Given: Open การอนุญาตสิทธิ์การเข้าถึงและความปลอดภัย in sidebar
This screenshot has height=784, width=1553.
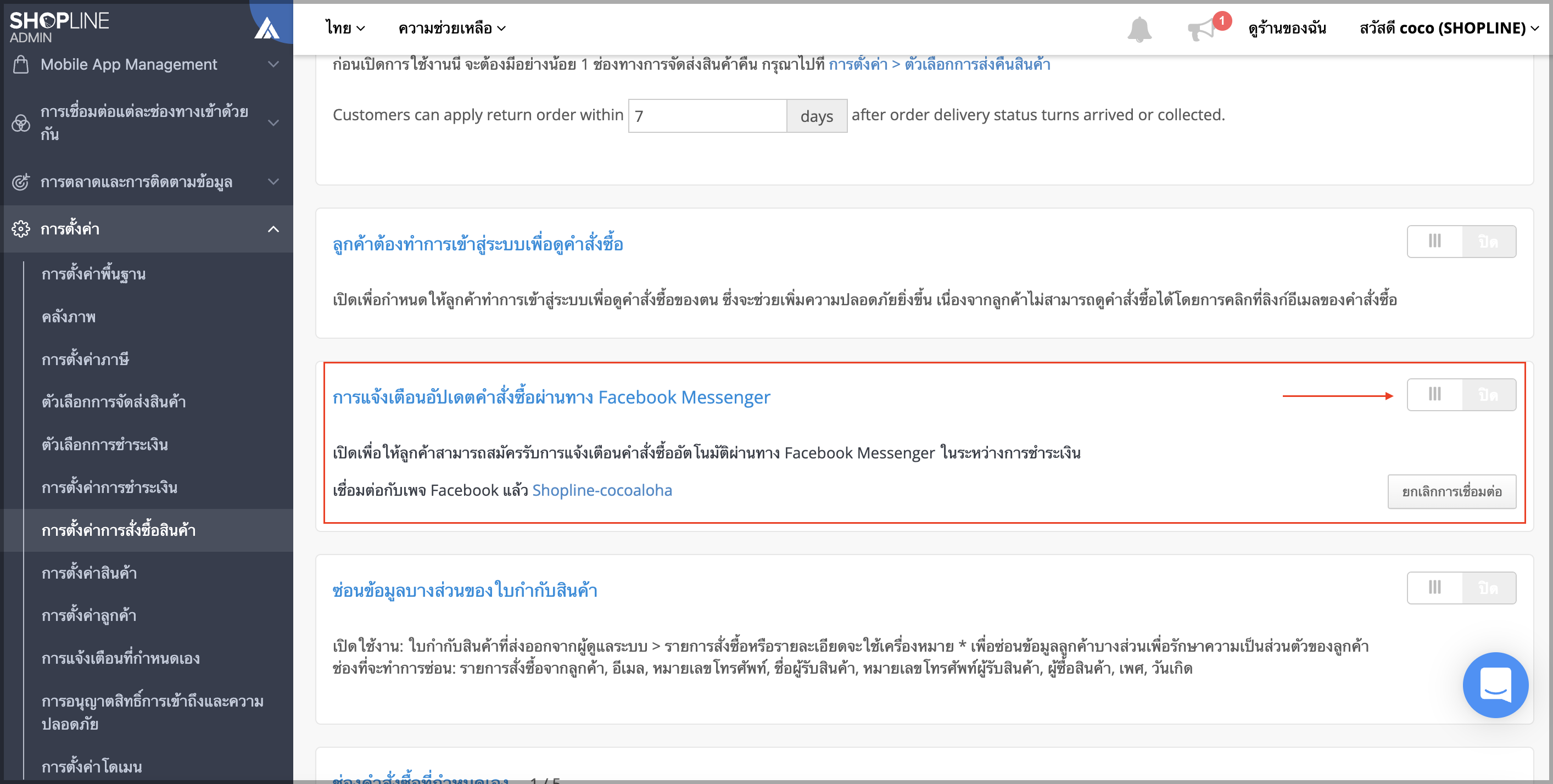Looking at the screenshot, I should (x=152, y=712).
